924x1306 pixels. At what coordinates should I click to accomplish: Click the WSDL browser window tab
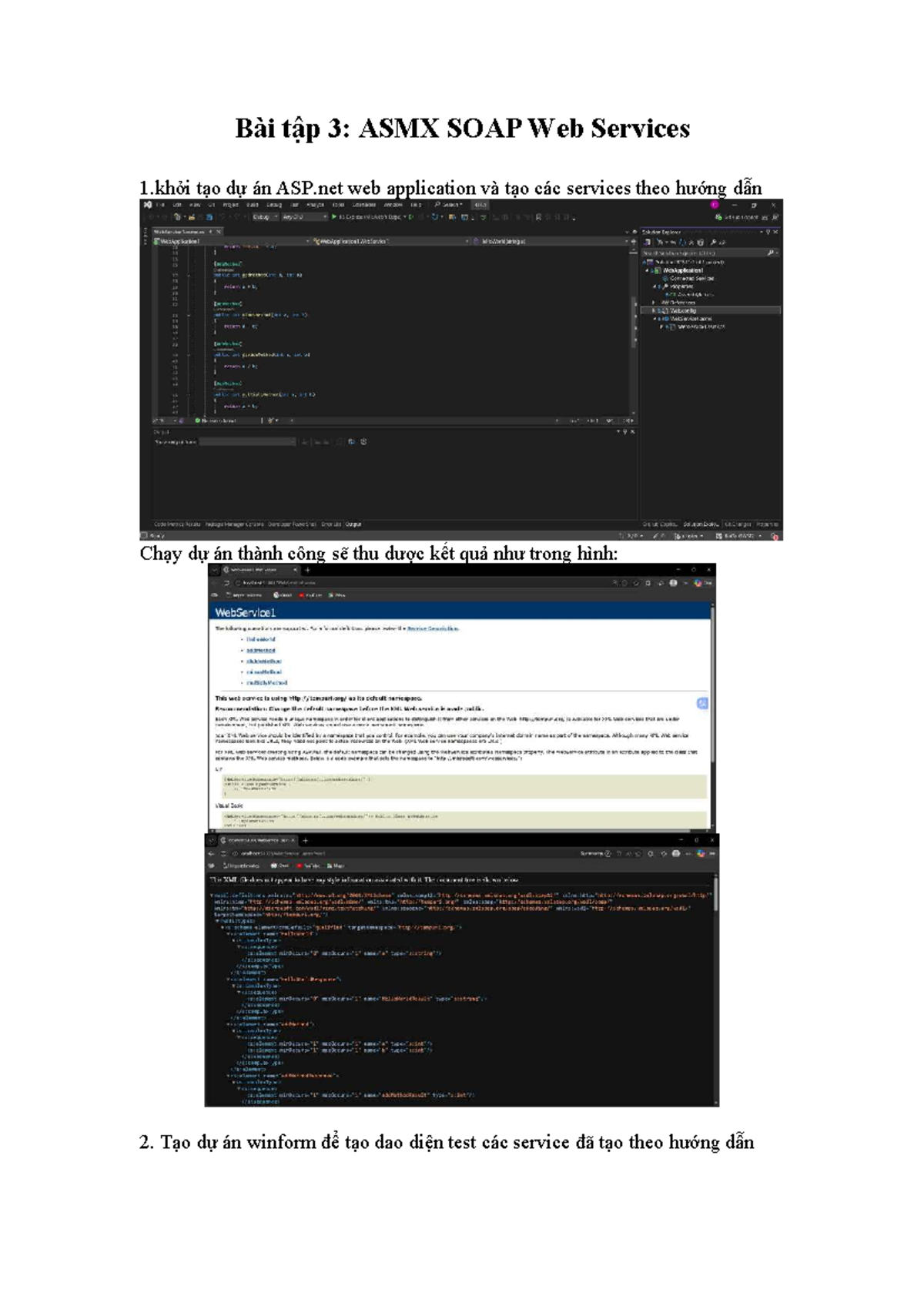pyautogui.click(x=259, y=840)
